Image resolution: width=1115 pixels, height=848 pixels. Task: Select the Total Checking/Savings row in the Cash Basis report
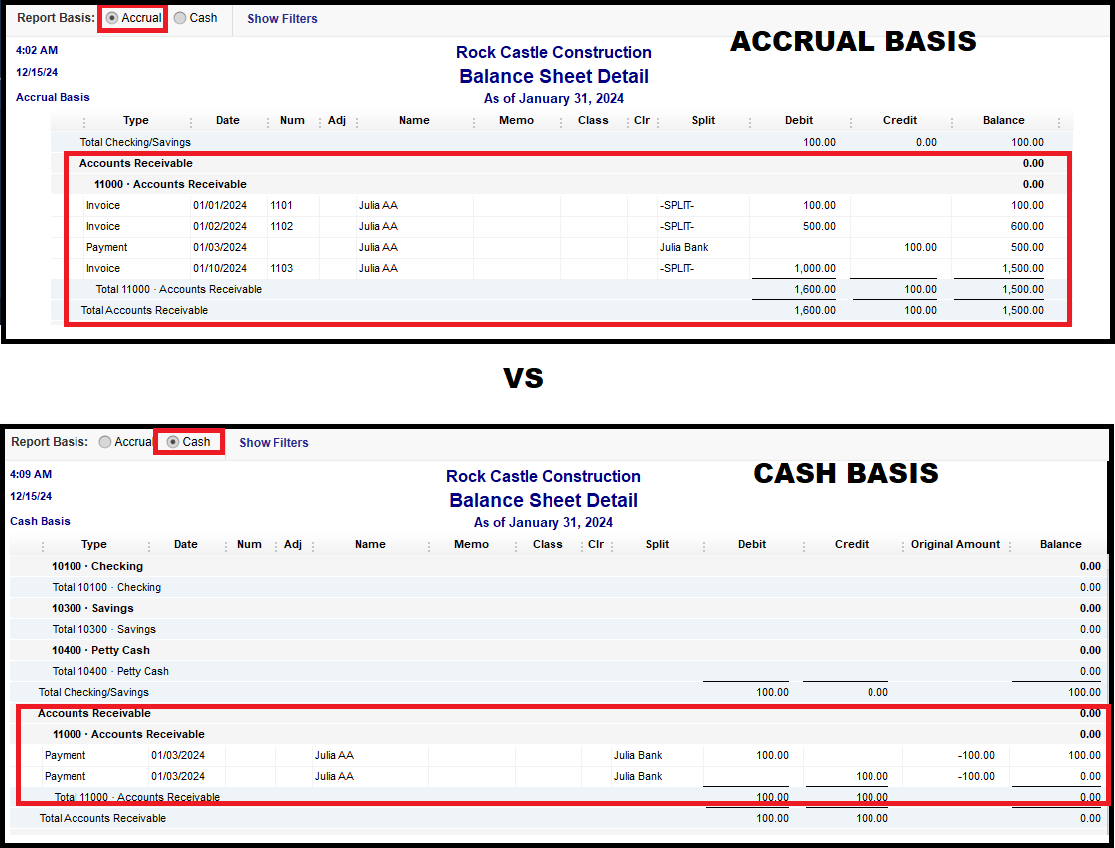click(559, 692)
